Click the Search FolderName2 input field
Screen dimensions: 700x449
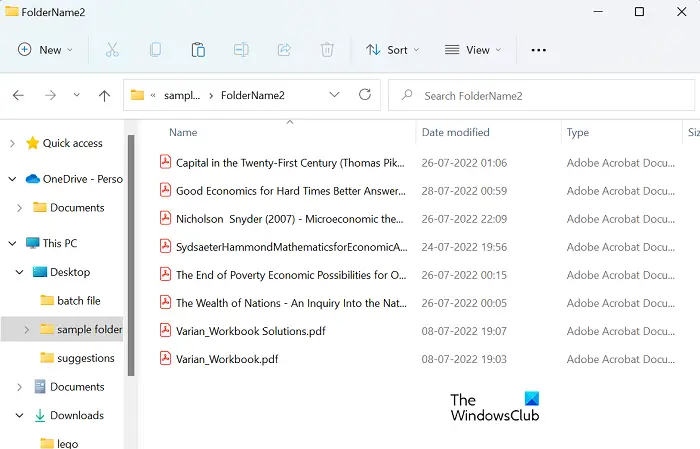pos(542,95)
